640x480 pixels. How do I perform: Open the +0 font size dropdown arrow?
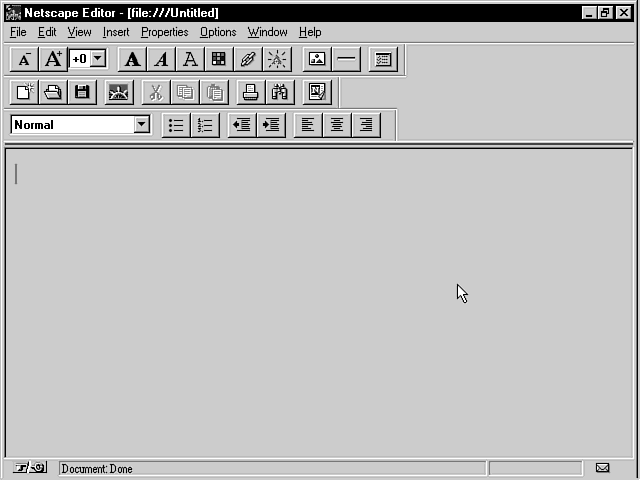98,59
